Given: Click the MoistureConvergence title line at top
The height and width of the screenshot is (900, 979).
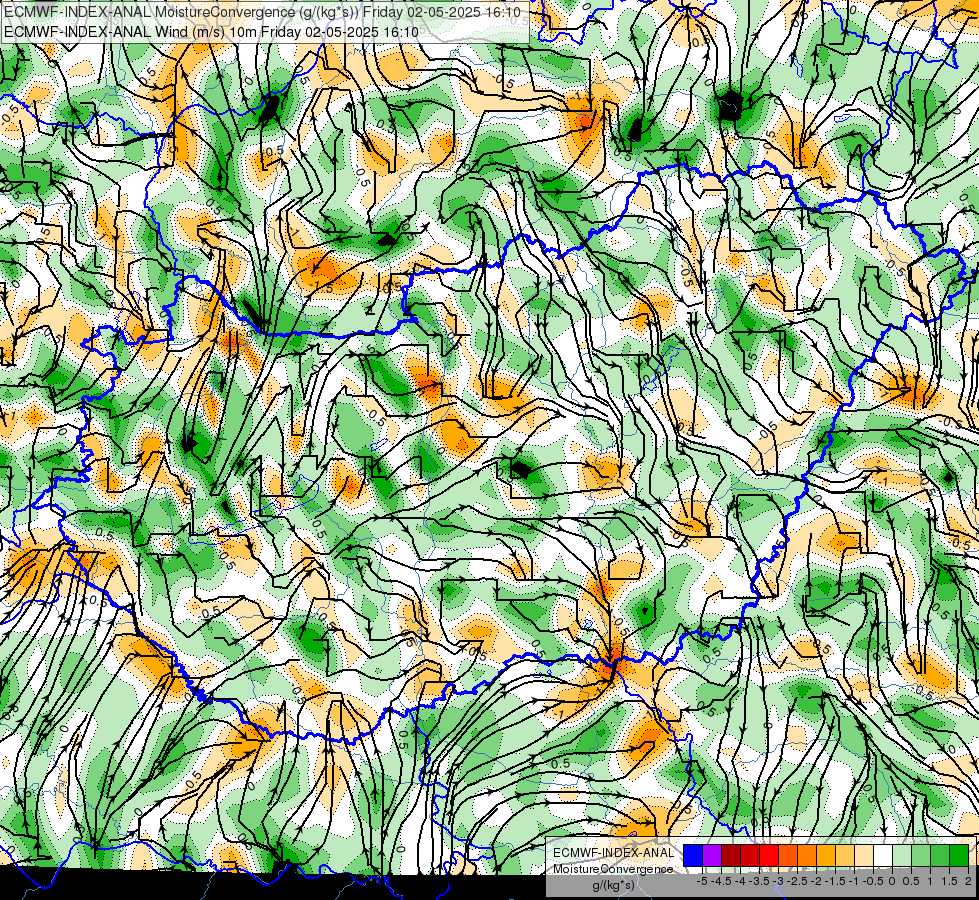Looking at the screenshot, I should click(x=262, y=11).
